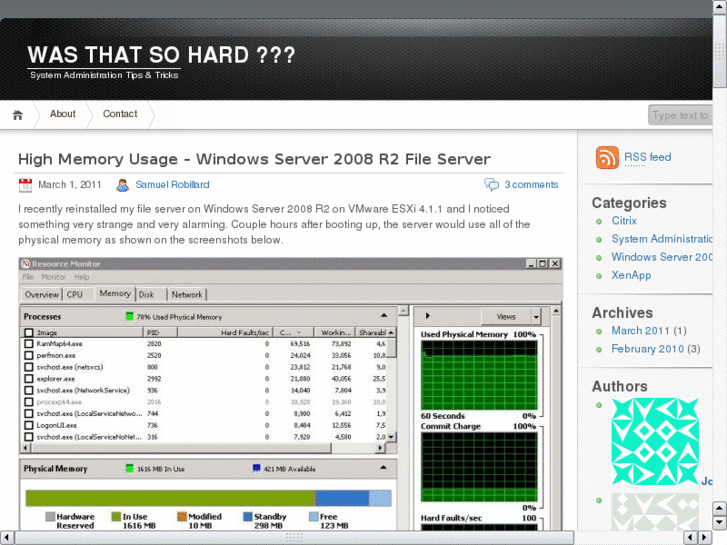The image size is (727, 545).
Task: Click the author avatar icon beside Samuel Robillard
Action: click(122, 185)
